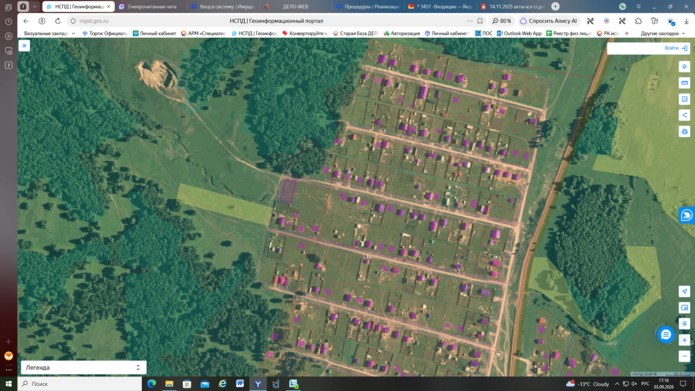Show more bookmarks with double chevron
The height and width of the screenshot is (391, 695).
click(627, 33)
